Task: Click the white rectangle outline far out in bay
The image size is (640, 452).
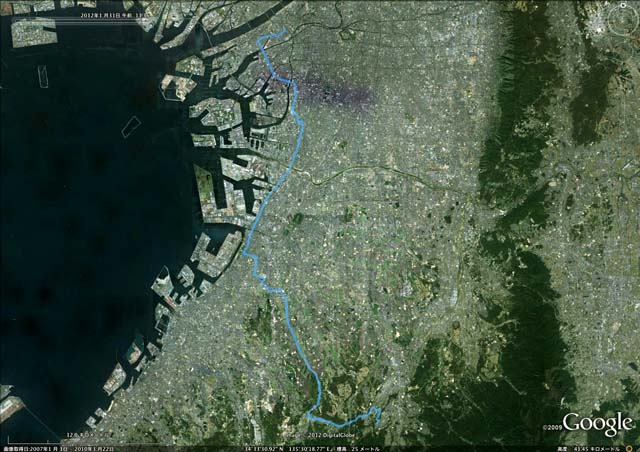Action: 43,76
